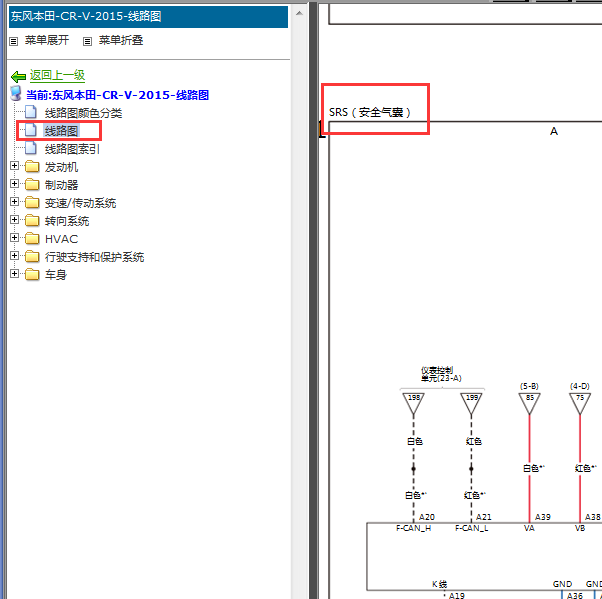
Task: Expand the 行驶支持和保护系统 folder node
Action: pyautogui.click(x=14, y=256)
